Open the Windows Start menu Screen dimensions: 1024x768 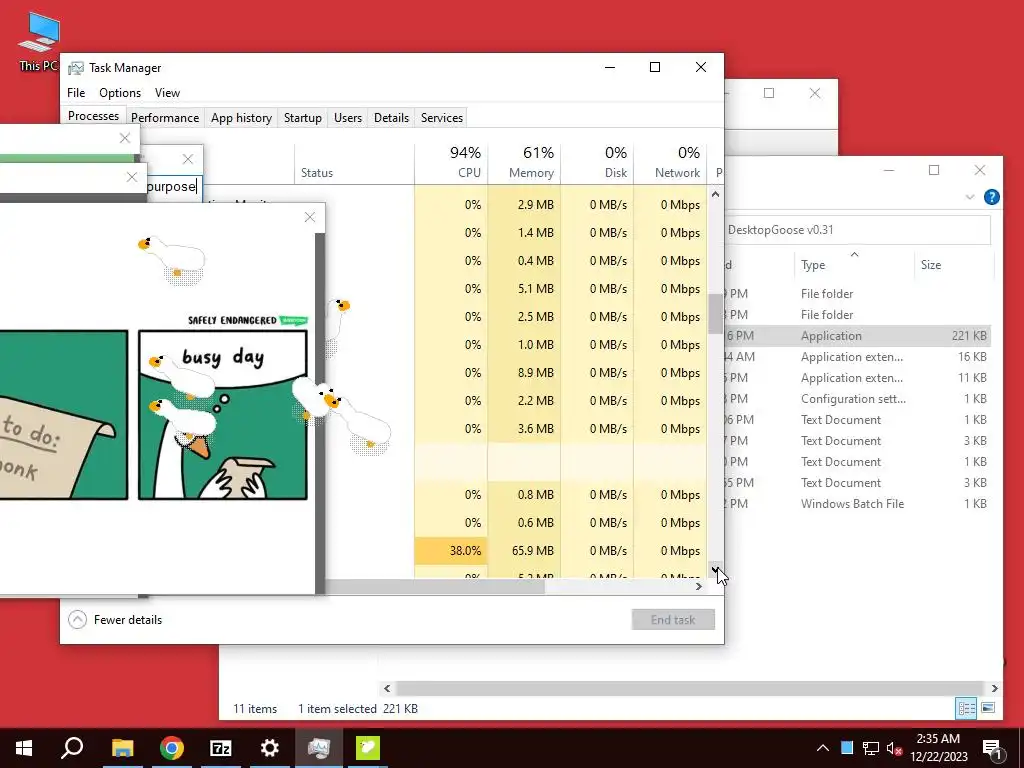coord(24,748)
